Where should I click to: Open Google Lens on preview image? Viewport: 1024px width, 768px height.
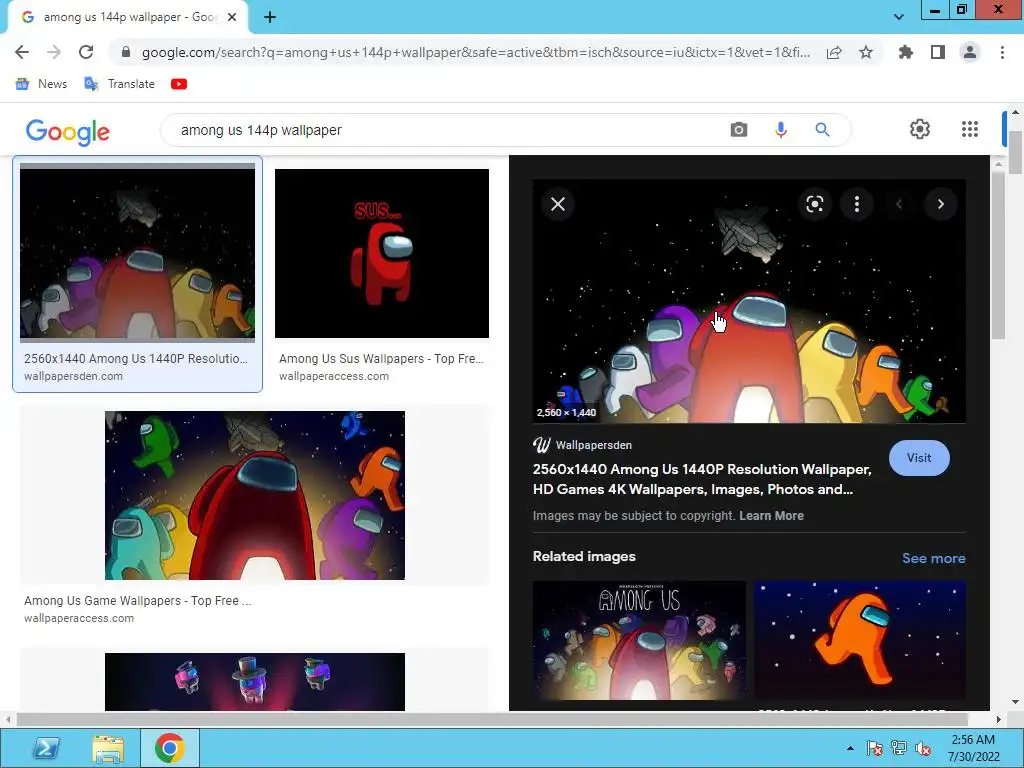tap(814, 204)
